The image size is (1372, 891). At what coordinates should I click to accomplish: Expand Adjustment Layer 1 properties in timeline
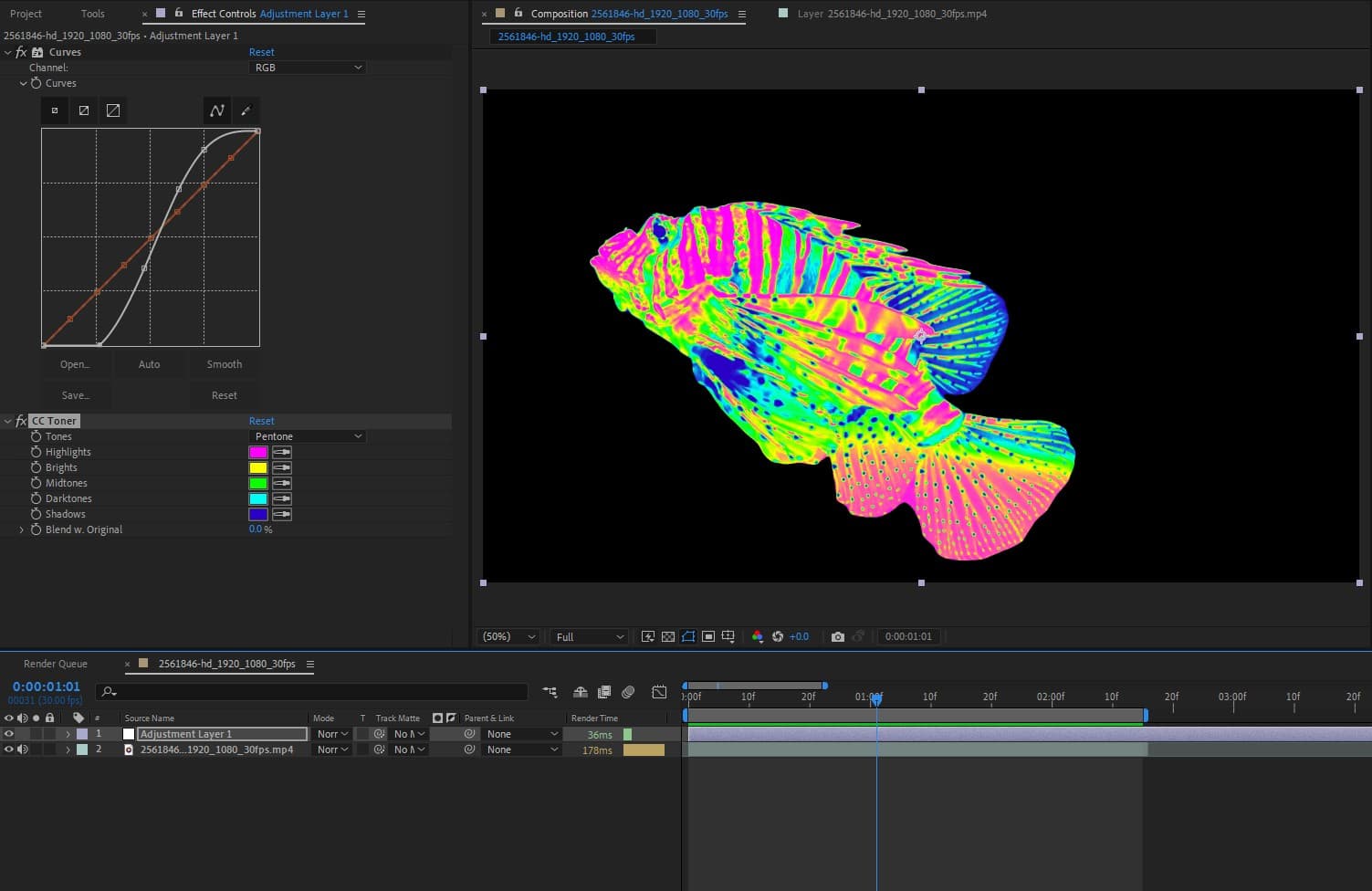68,734
